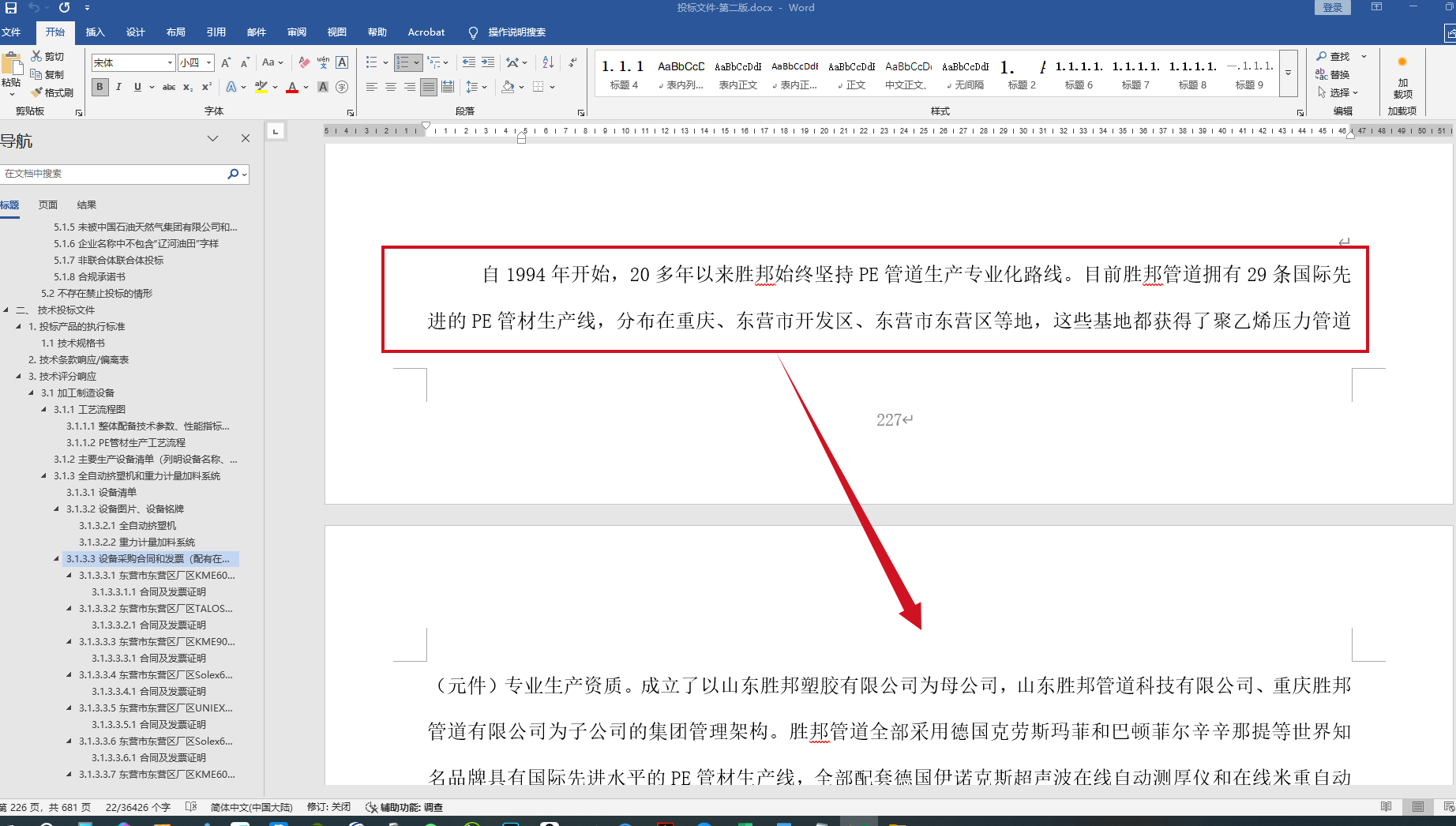Center the paragraph text
The height and width of the screenshot is (826, 1456).
[x=391, y=87]
